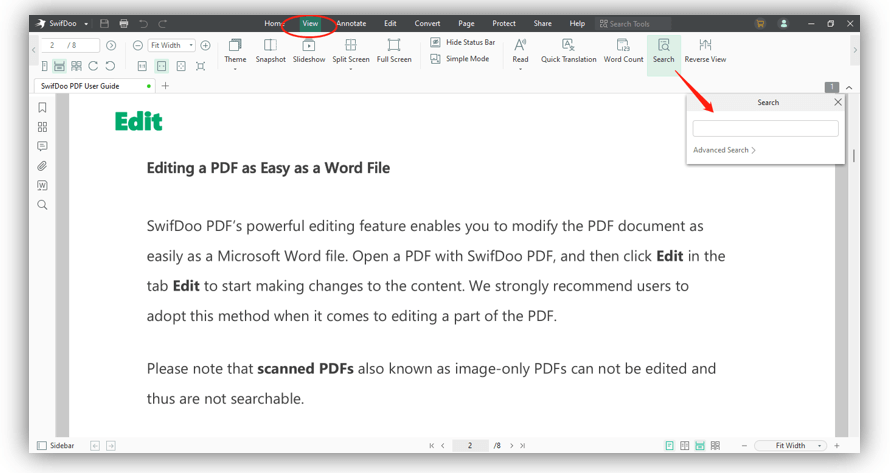Click the Undo arrow in title bar
Image resolution: width=891 pixels, height=473 pixels.
coord(143,23)
